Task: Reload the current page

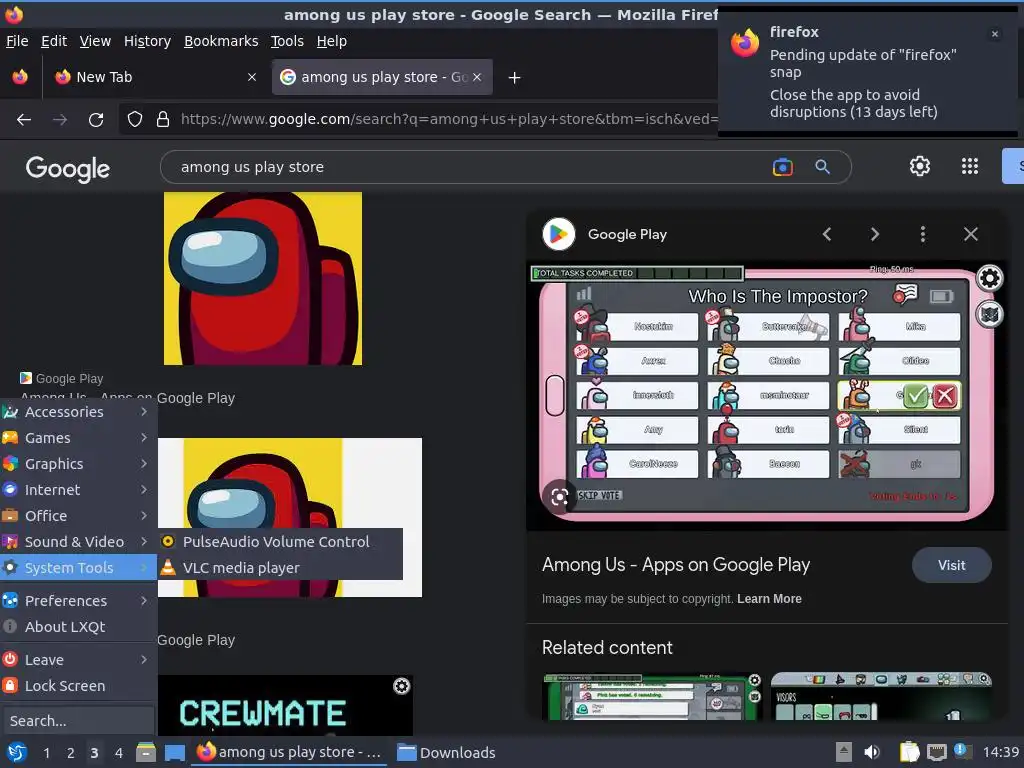Action: (96, 120)
